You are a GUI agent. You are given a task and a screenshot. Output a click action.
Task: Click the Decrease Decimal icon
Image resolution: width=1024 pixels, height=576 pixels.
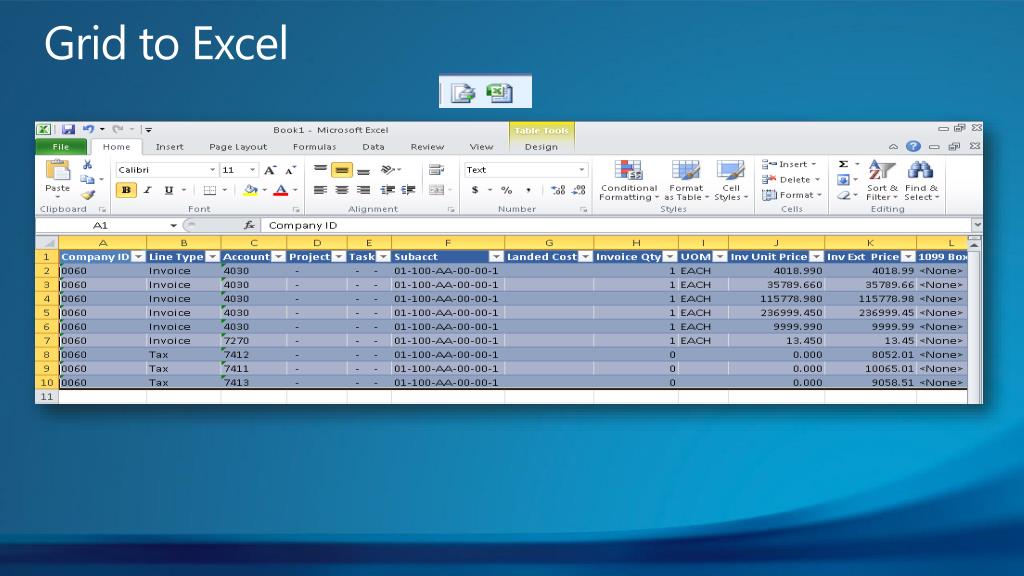(x=579, y=190)
